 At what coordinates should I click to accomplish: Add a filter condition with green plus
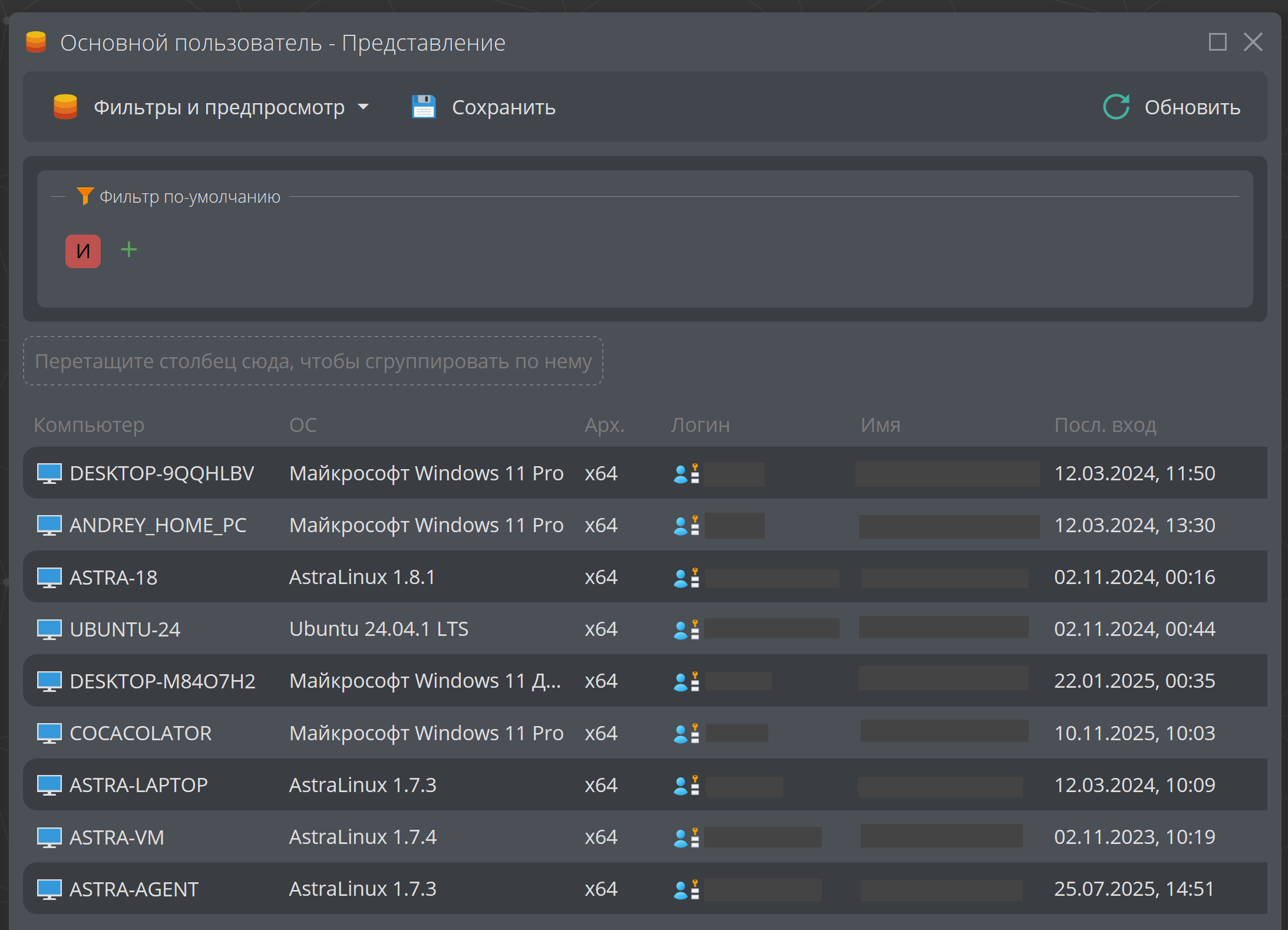tap(129, 250)
